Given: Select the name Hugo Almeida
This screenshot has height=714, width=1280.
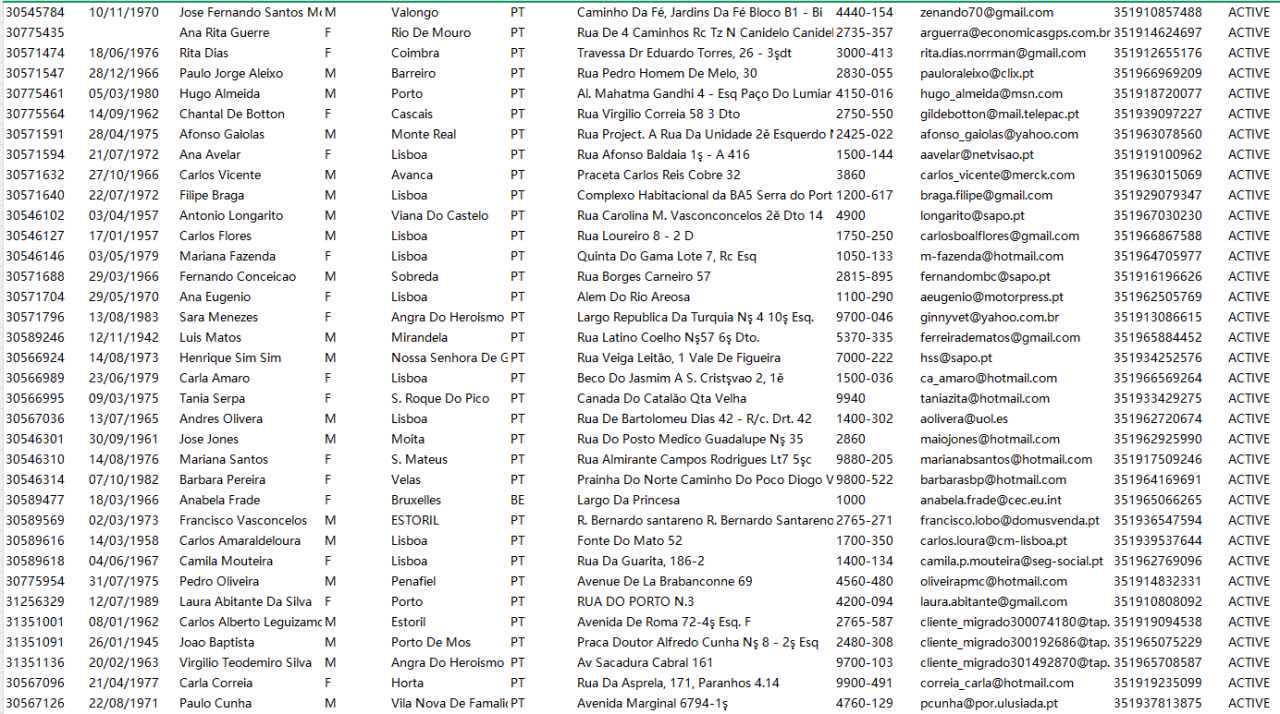Looking at the screenshot, I should coord(218,94).
